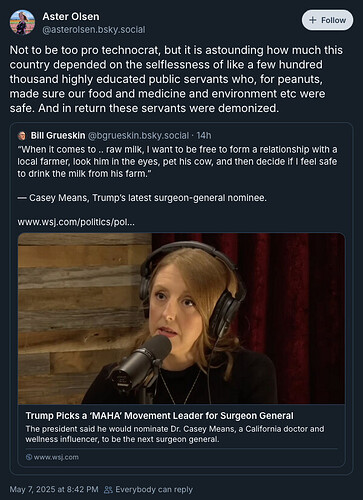Open the @asterolsen.bsky.social handle
The width and height of the screenshot is (363, 500).
94,30
